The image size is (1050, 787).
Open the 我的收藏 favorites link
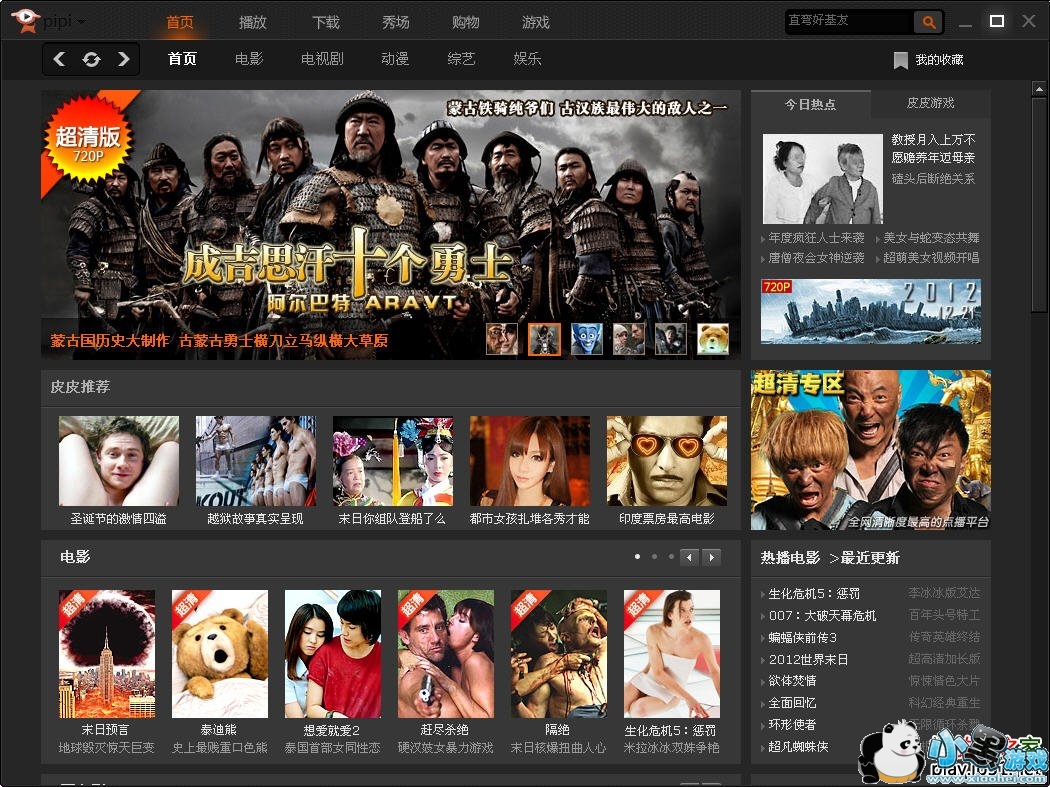939,60
